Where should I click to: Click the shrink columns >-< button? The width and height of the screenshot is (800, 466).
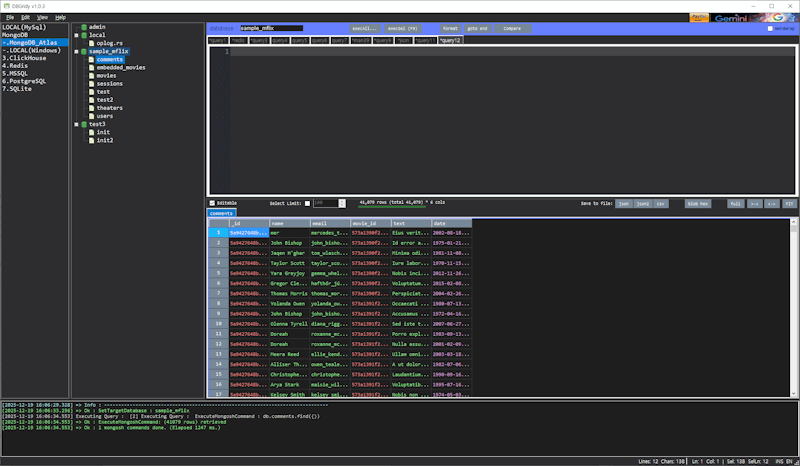(x=754, y=204)
